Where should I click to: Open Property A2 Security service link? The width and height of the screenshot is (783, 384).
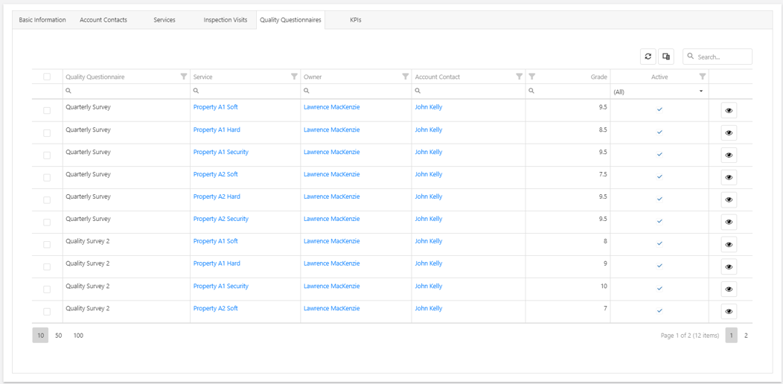(221, 219)
